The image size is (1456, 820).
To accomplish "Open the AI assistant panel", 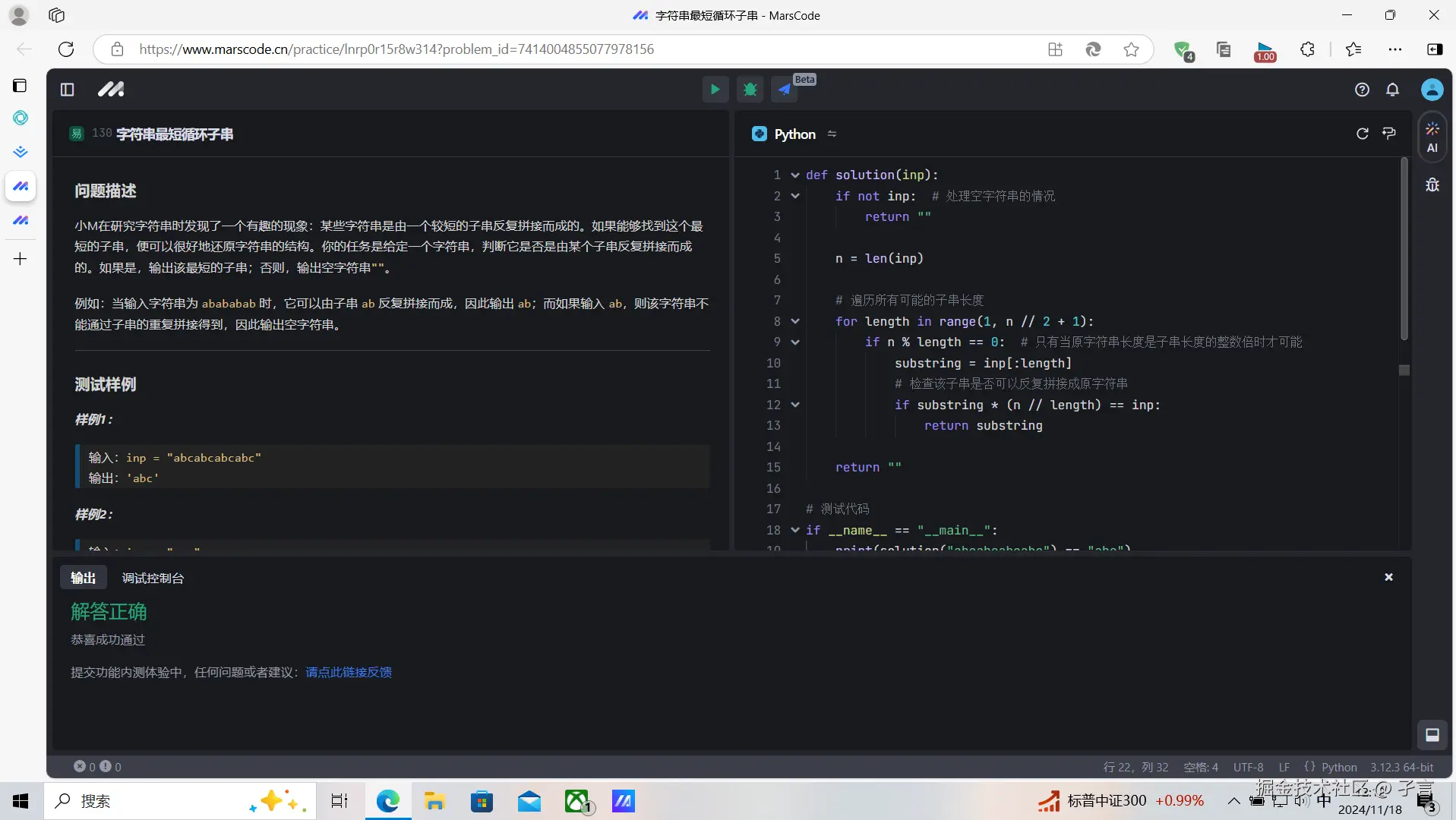I will (x=1431, y=137).
